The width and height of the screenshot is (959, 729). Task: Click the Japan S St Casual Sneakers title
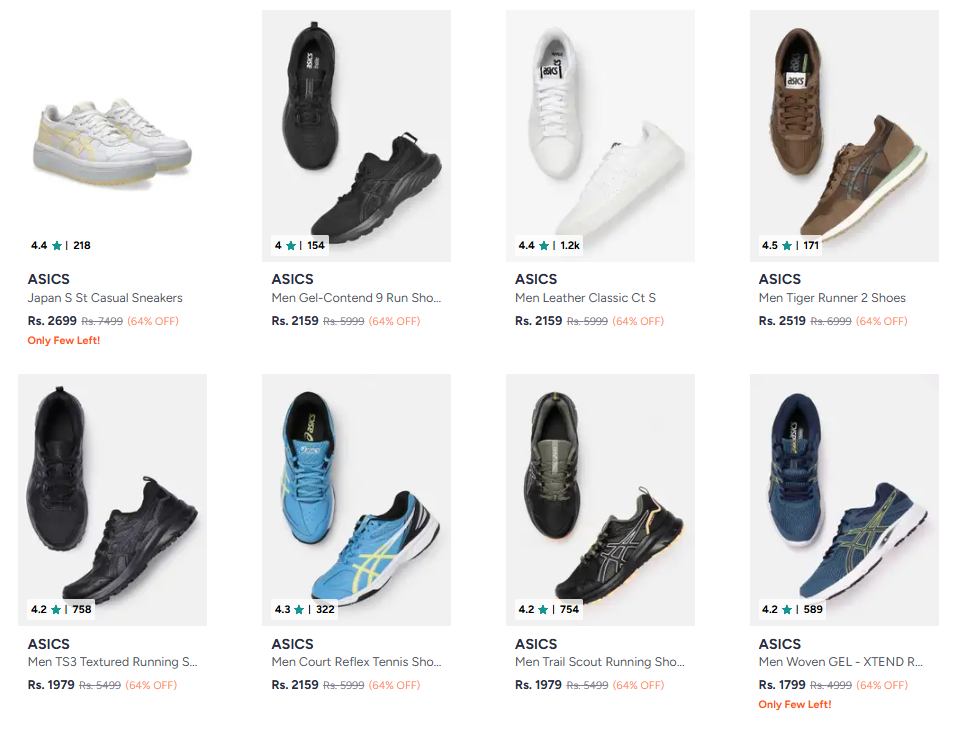click(105, 298)
